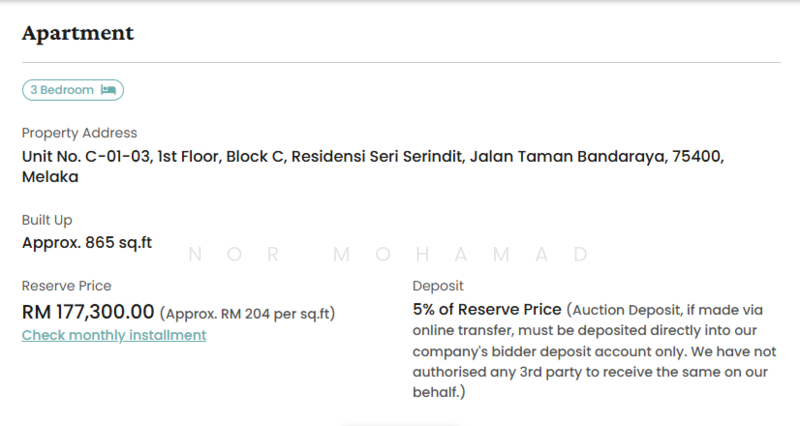
Task: Click the Reserve Price label
Action: click(x=67, y=286)
